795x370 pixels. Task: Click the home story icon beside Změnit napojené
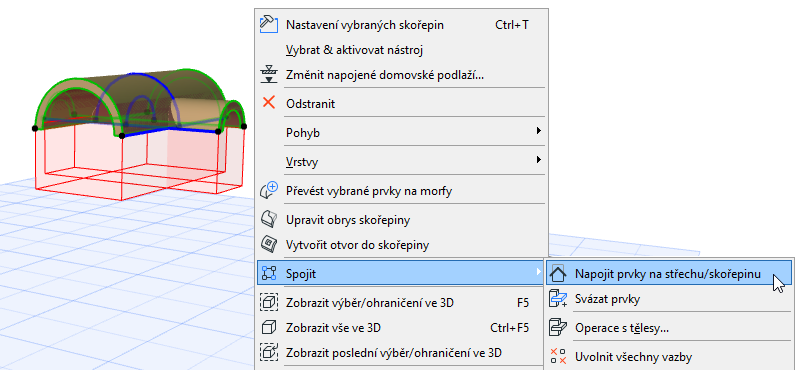(268, 75)
